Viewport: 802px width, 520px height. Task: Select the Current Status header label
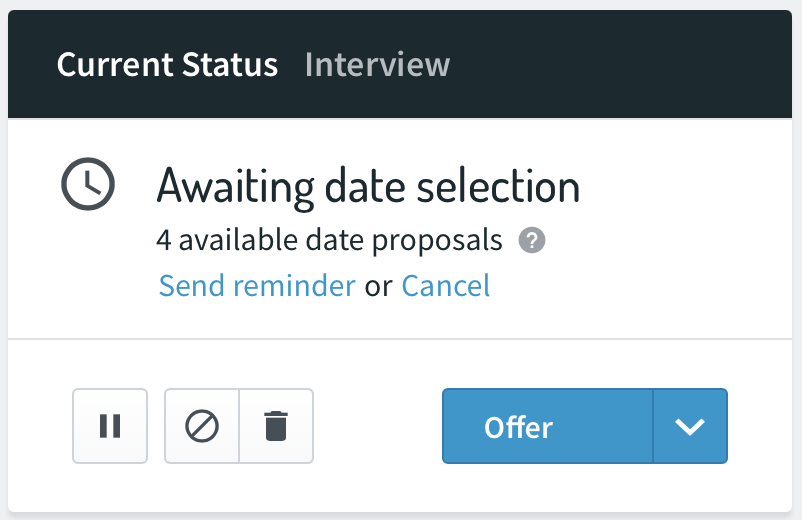pyautogui.click(x=167, y=64)
